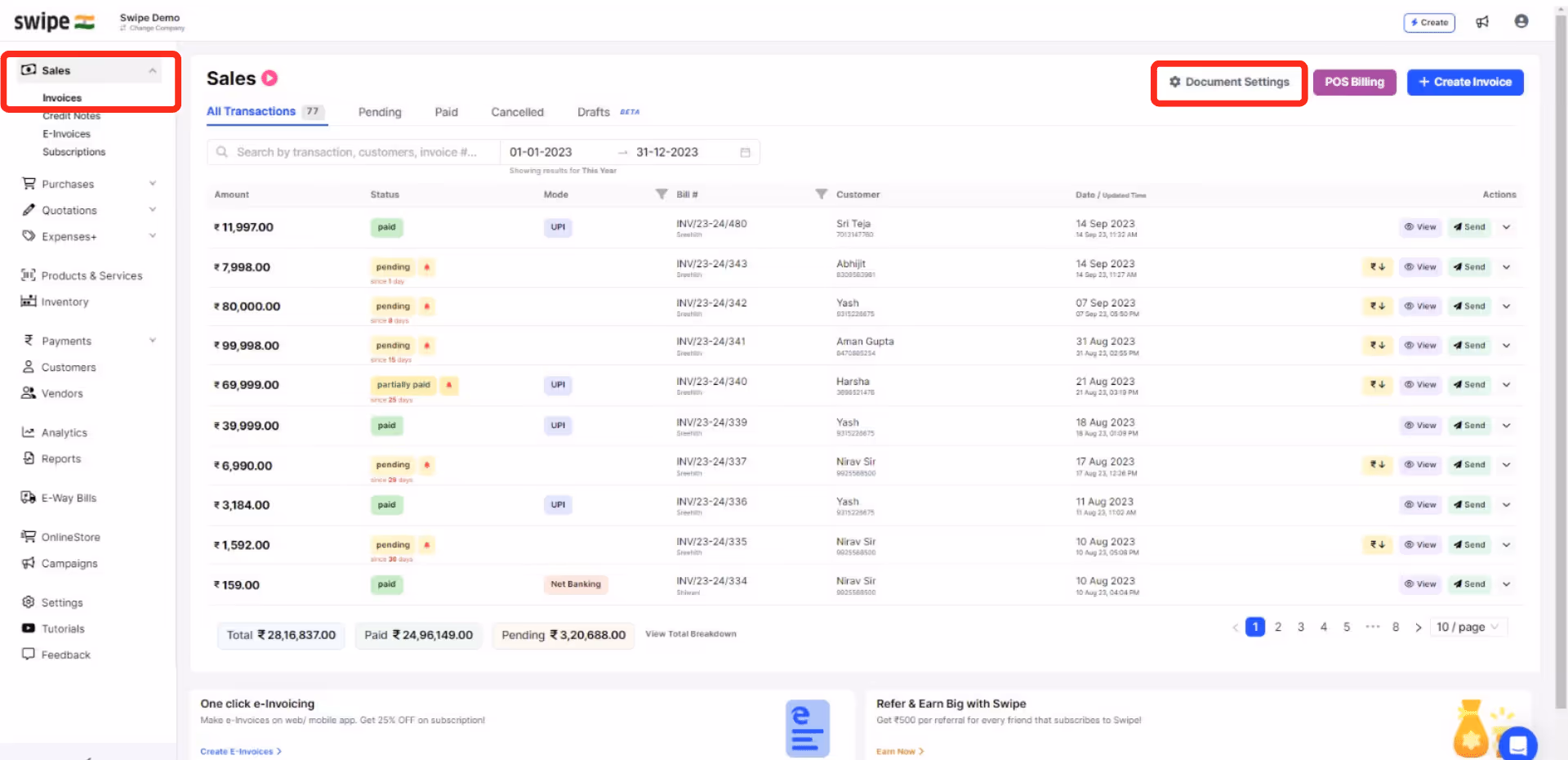Click the invoice search field
The width and height of the screenshot is (1568, 760).
[354, 153]
